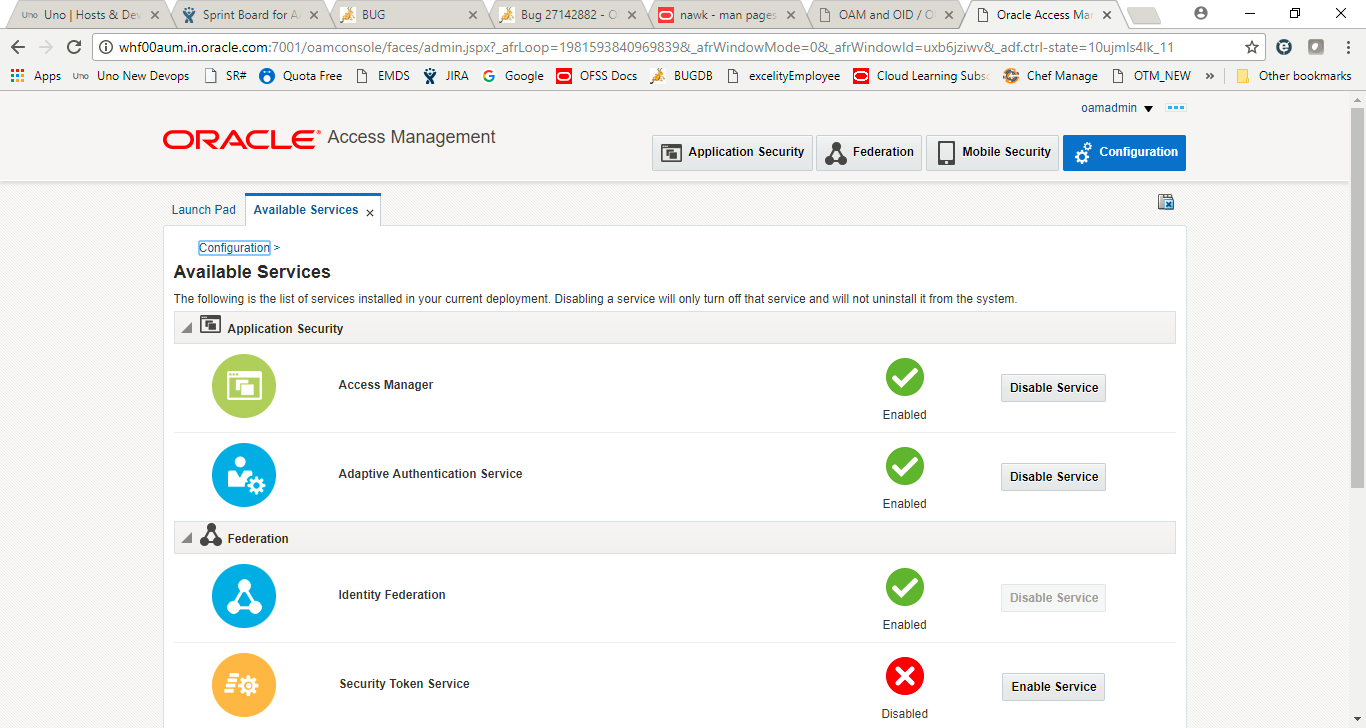This screenshot has width=1366, height=728.
Task: Open the Mobile Security menu
Action: [x=992, y=153]
